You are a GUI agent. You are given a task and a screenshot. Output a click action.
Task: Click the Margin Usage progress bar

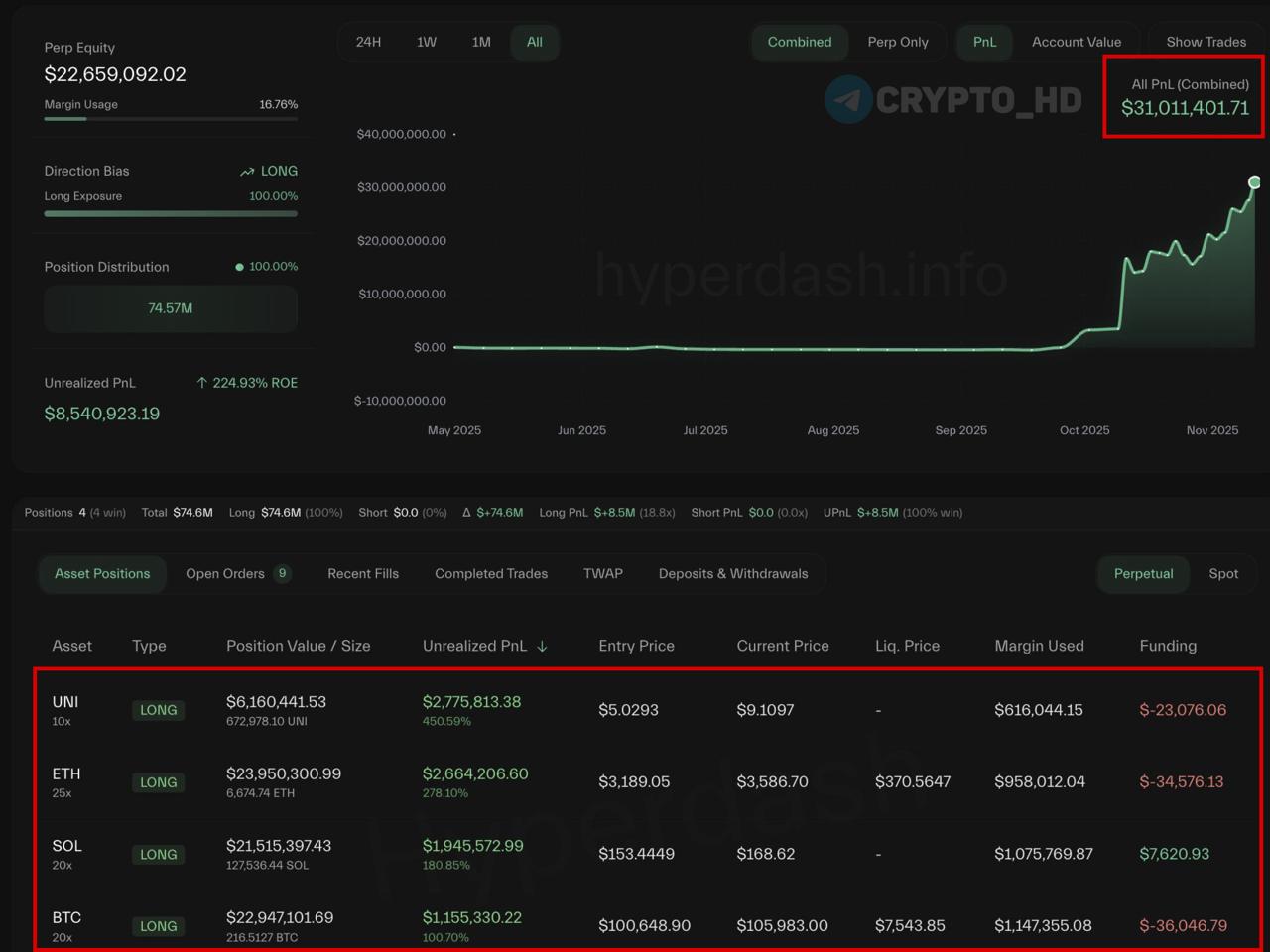tap(171, 119)
